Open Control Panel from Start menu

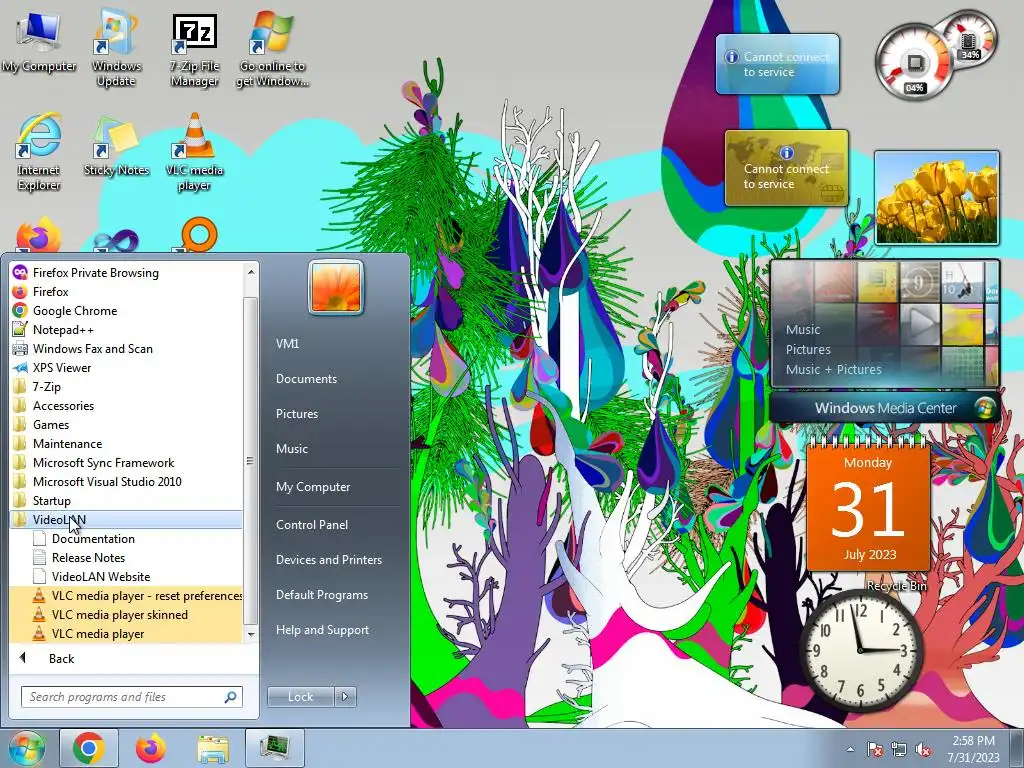click(x=312, y=524)
